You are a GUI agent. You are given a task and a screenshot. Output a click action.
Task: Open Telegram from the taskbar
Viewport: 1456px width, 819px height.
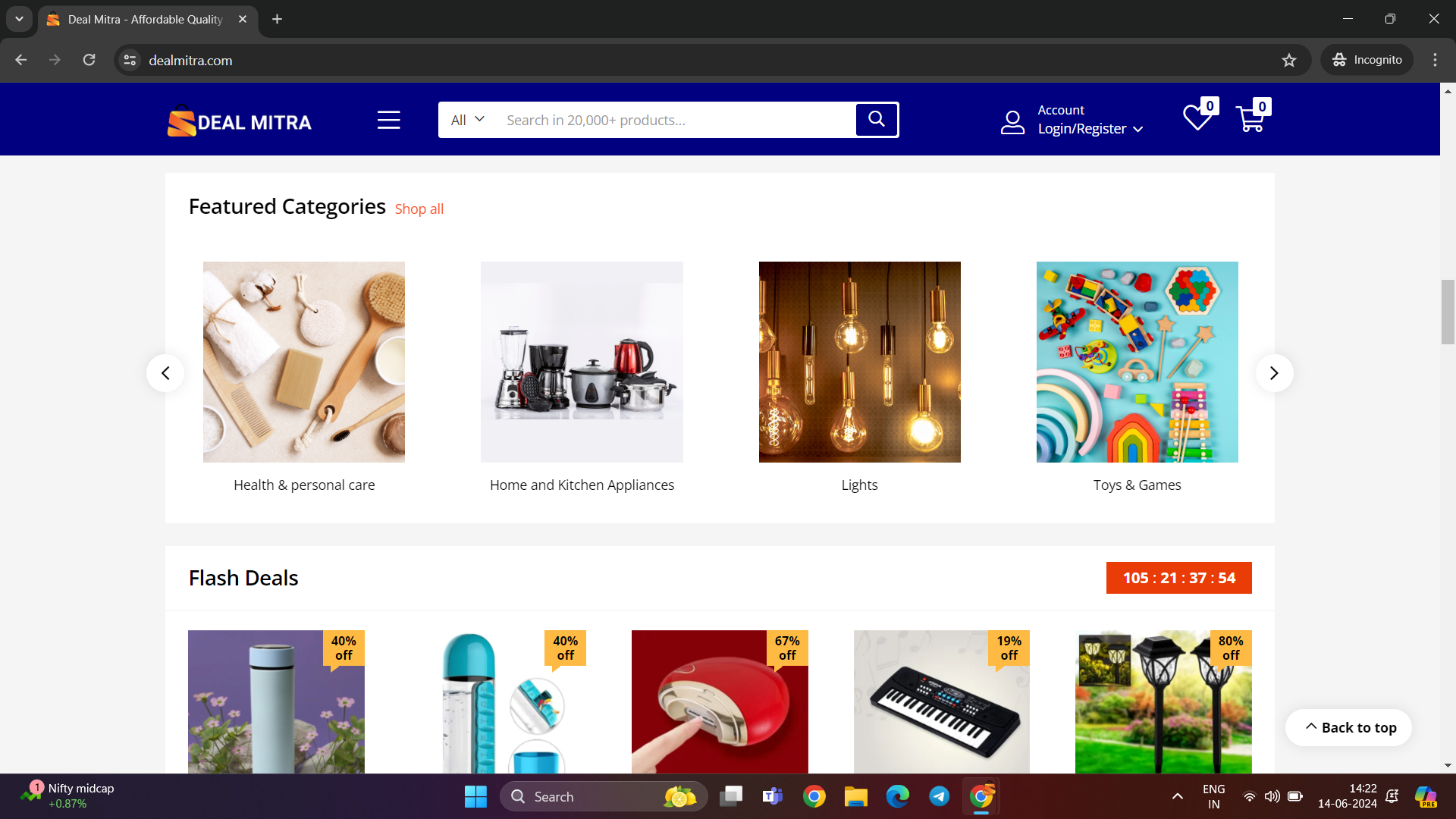click(x=939, y=796)
